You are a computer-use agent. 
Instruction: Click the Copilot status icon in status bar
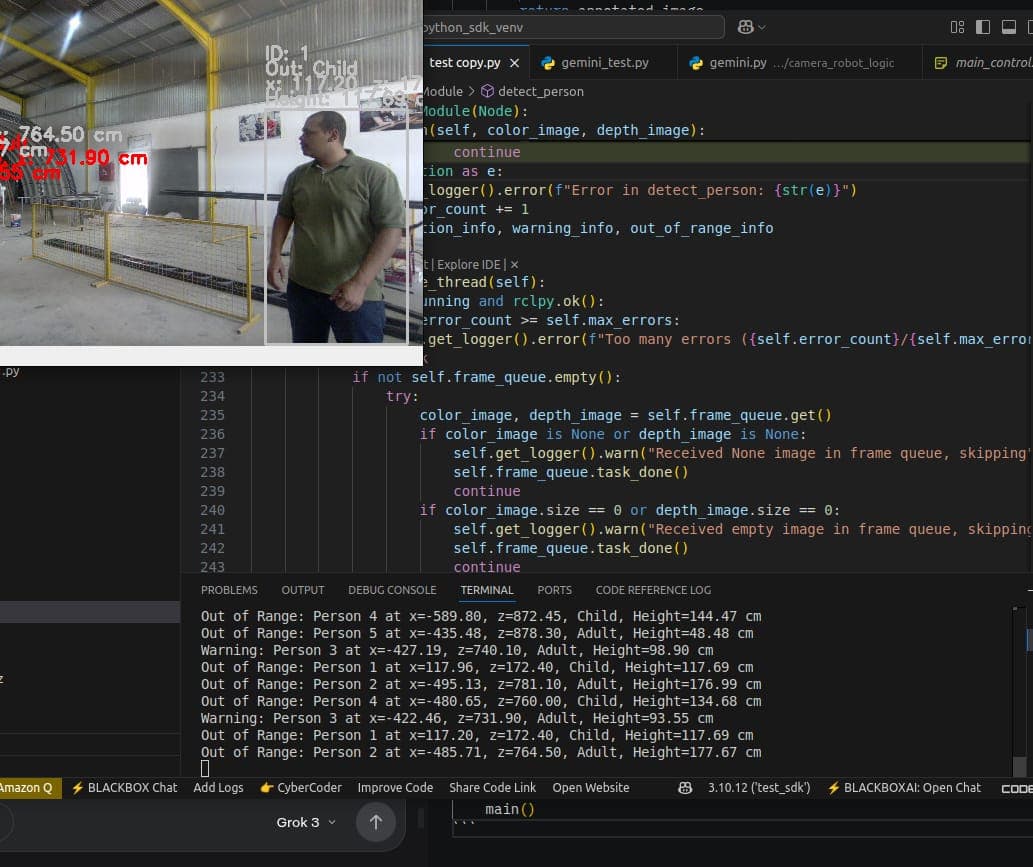point(685,788)
